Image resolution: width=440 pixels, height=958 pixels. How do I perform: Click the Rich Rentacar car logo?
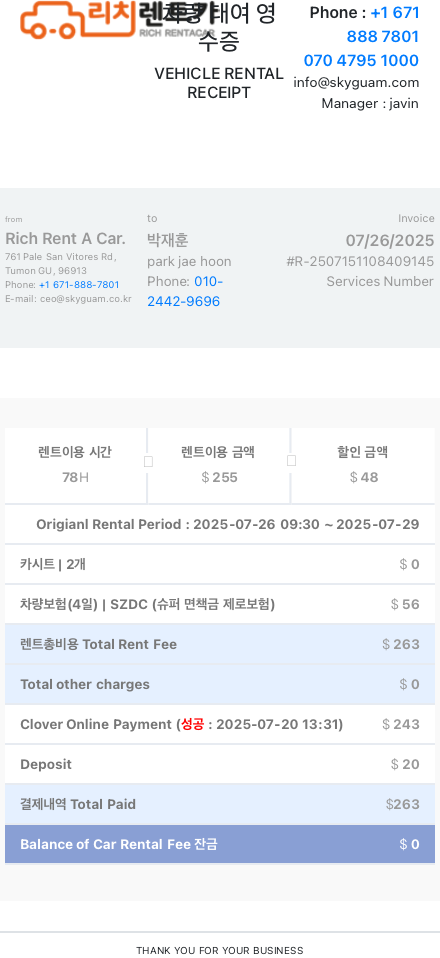tap(116, 20)
